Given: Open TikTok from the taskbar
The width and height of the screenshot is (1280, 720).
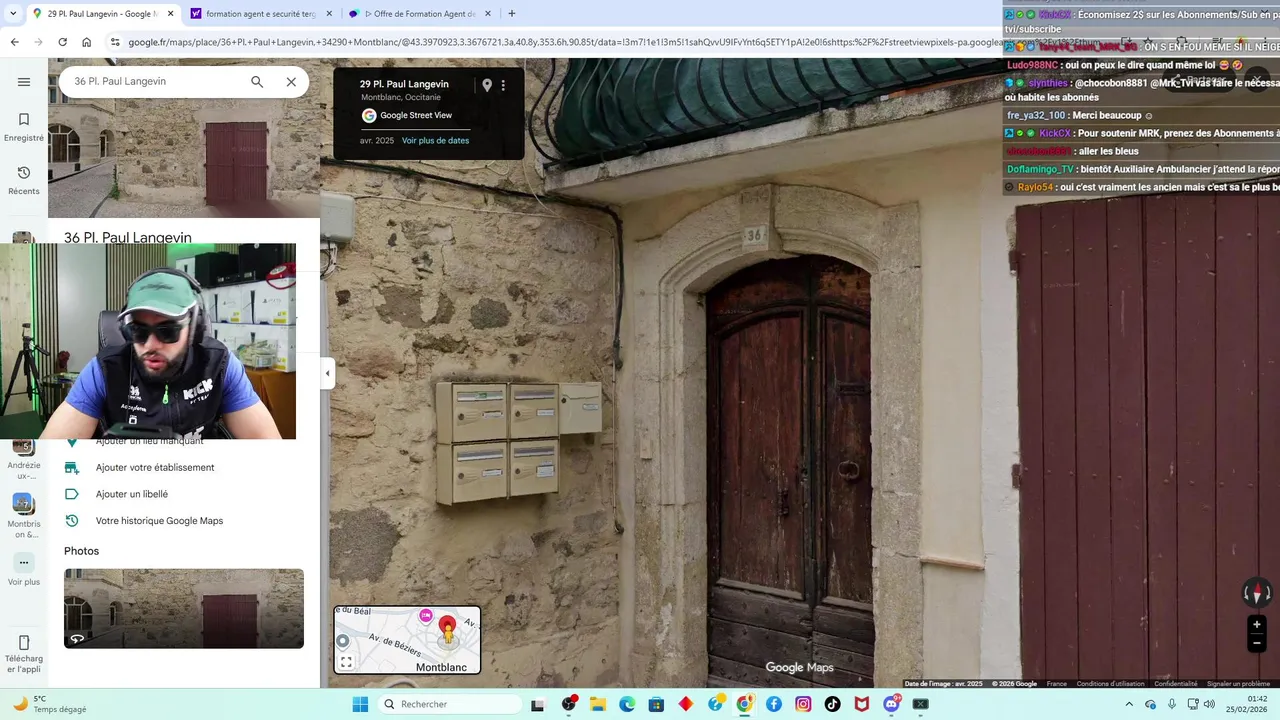Looking at the screenshot, I should click(833, 704).
